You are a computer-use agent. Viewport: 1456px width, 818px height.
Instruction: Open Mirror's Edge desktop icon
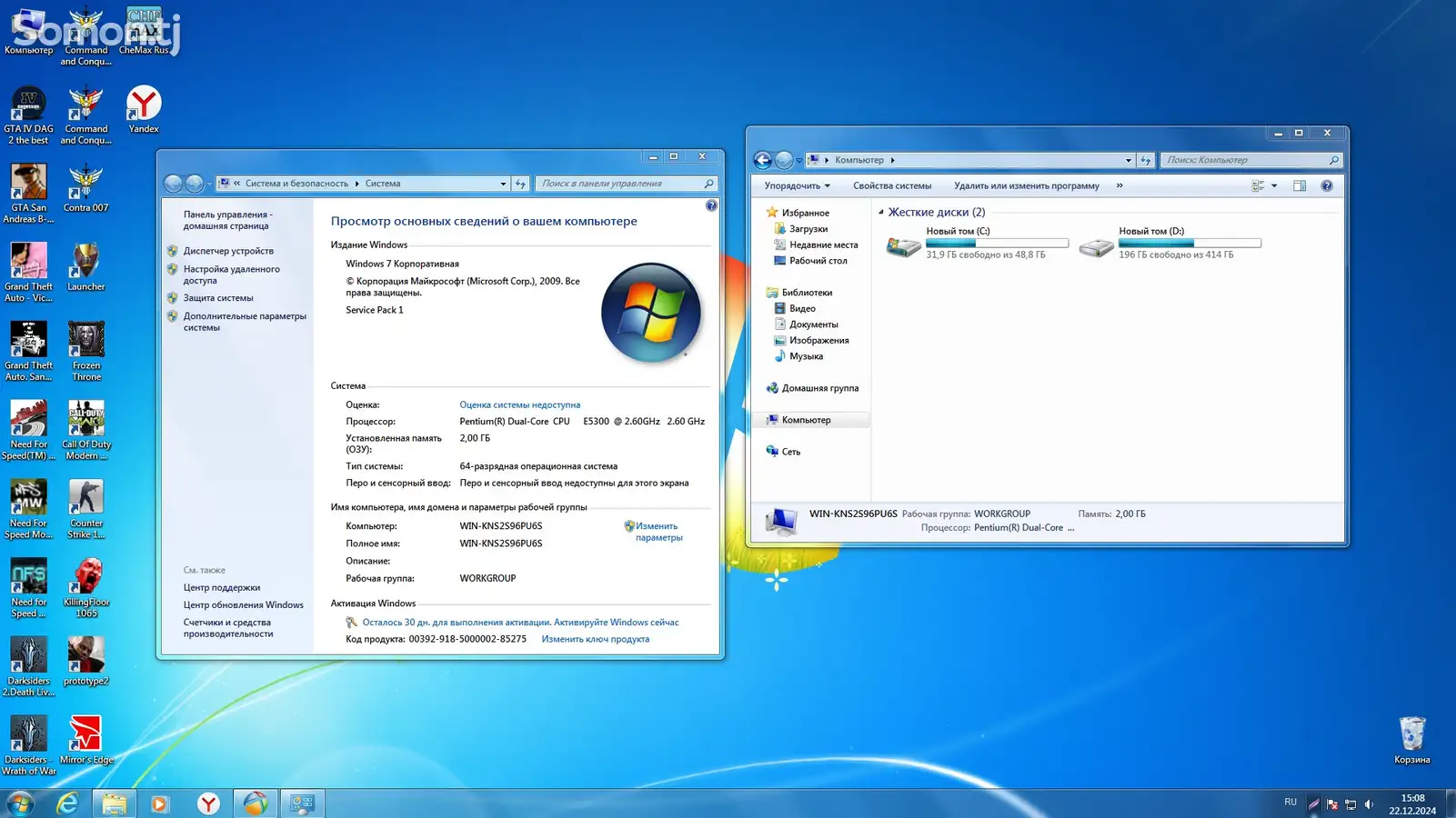(85, 740)
